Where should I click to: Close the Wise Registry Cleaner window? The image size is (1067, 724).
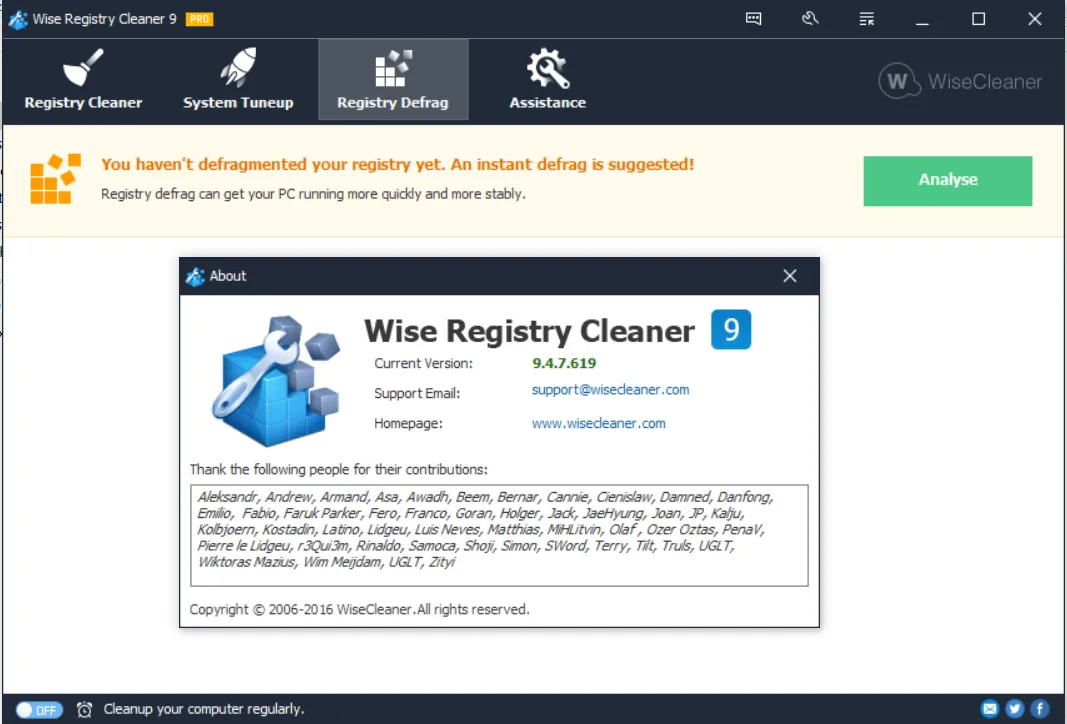[x=1035, y=19]
